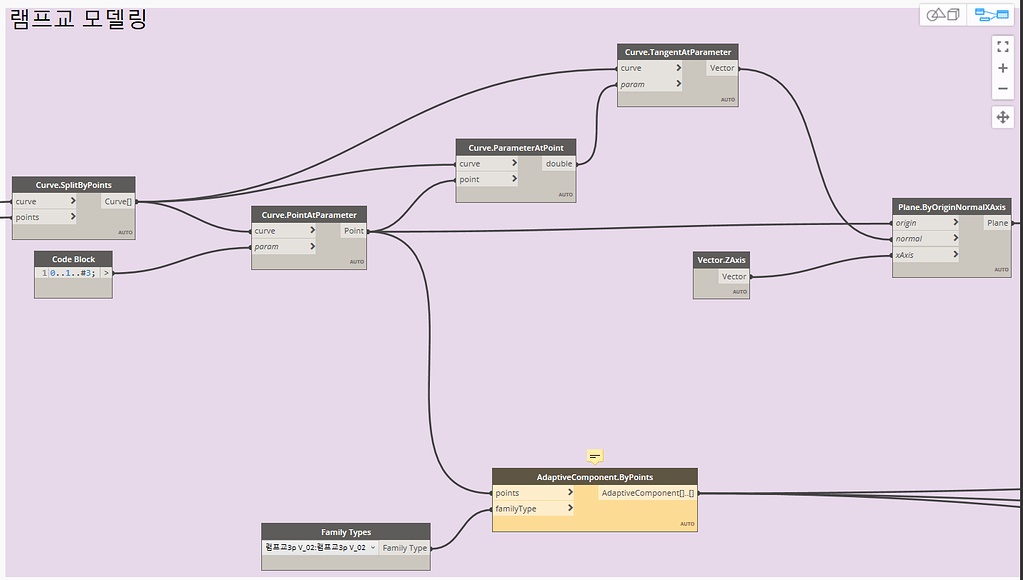This screenshot has width=1023, height=580.
Task: Open the note icon above AdaptiveComponent.ByPoints
Action: 594,457
